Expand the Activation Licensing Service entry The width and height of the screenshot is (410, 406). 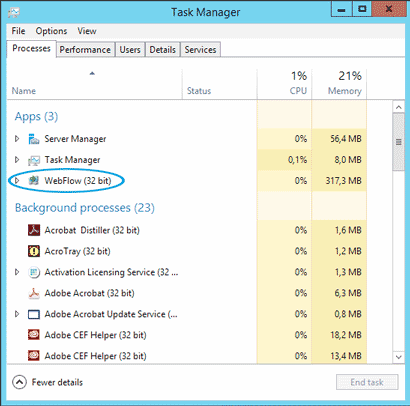tap(17, 272)
